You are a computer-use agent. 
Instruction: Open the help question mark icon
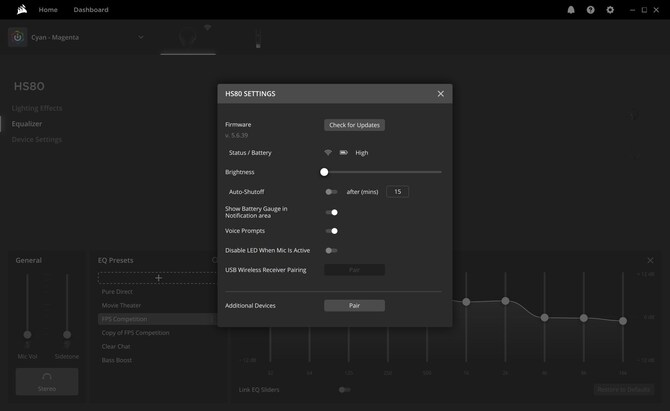click(x=591, y=10)
